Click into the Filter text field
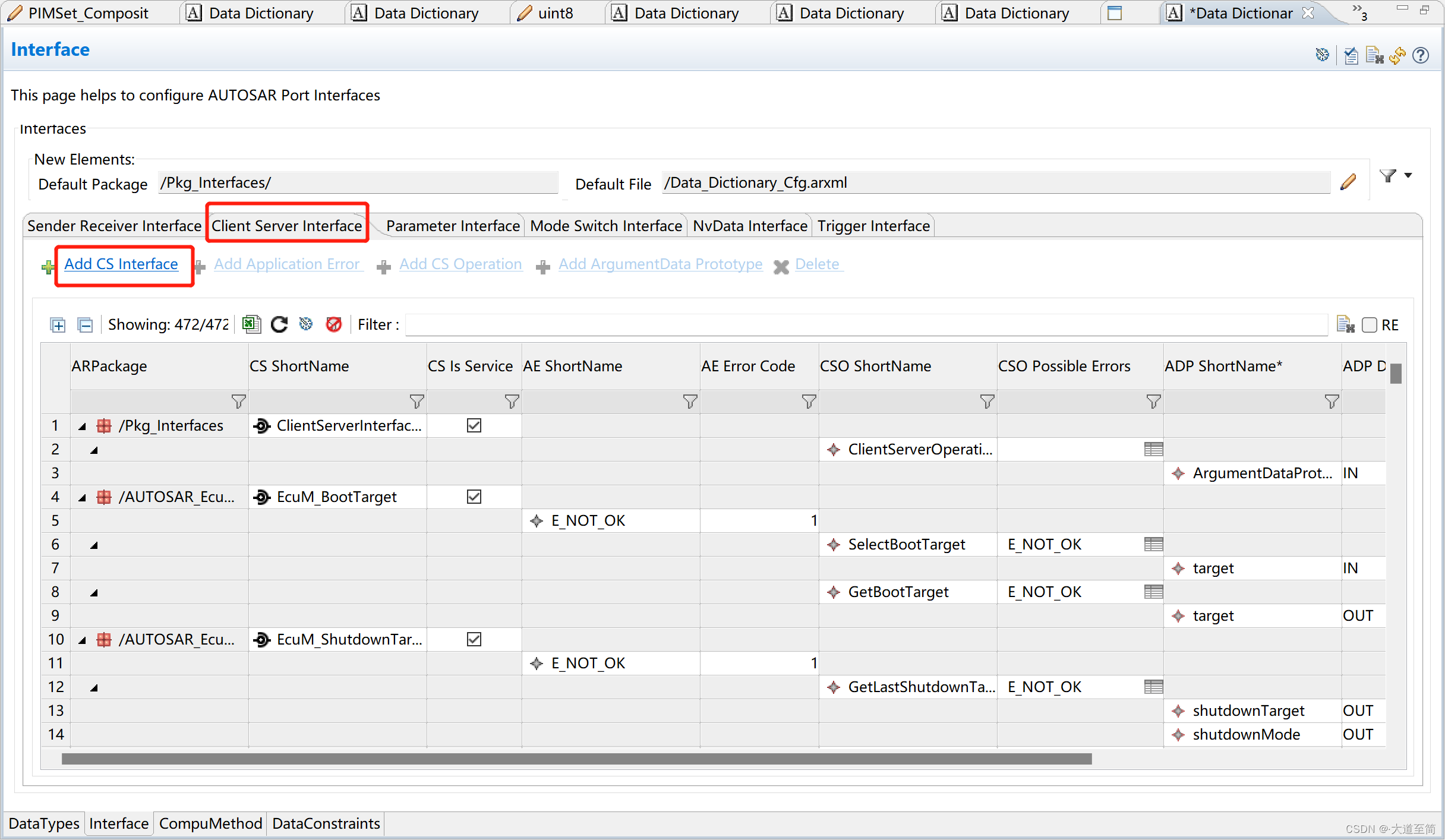Image resolution: width=1445 pixels, height=840 pixels. [865, 325]
